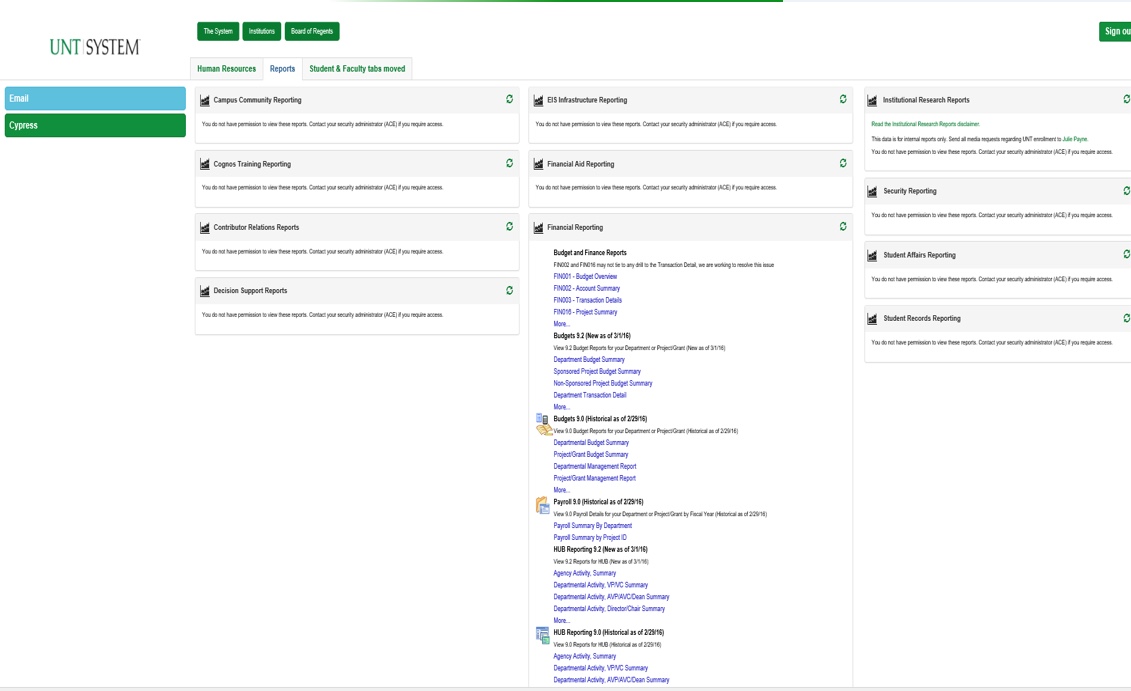This screenshot has width=1131, height=691.
Task: Click the chart icon beside Student Affairs Reporting
Action: click(x=872, y=255)
